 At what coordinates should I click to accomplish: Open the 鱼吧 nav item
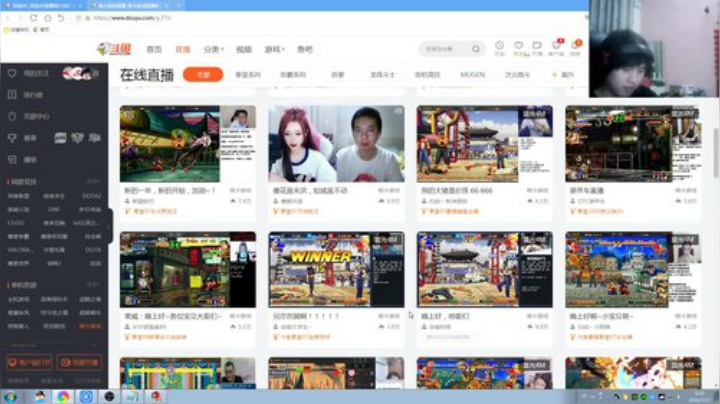click(x=305, y=49)
